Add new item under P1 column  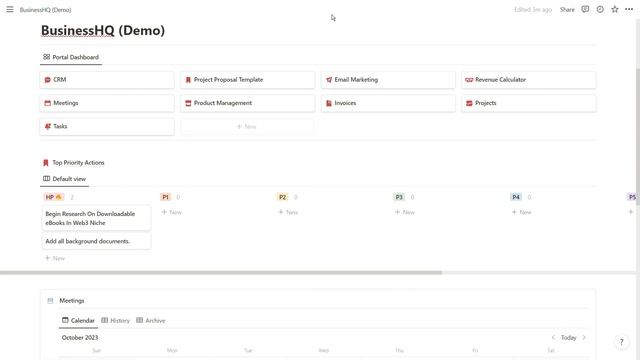(171, 212)
